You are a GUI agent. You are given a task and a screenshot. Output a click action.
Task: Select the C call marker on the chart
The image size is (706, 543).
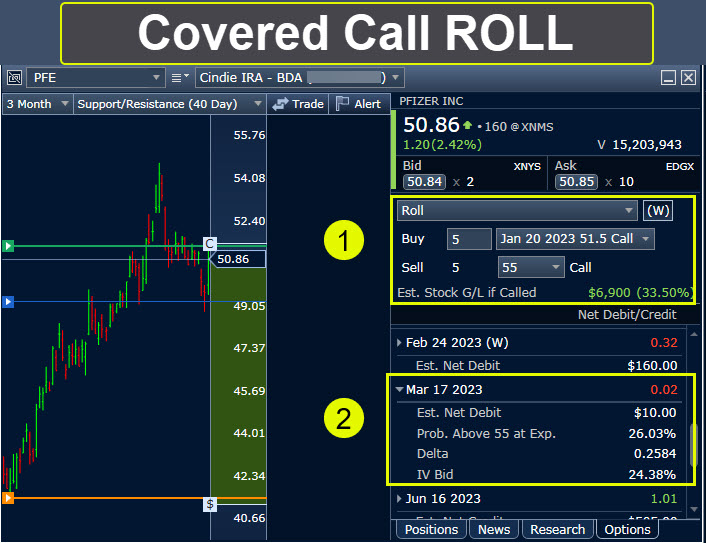click(210, 244)
